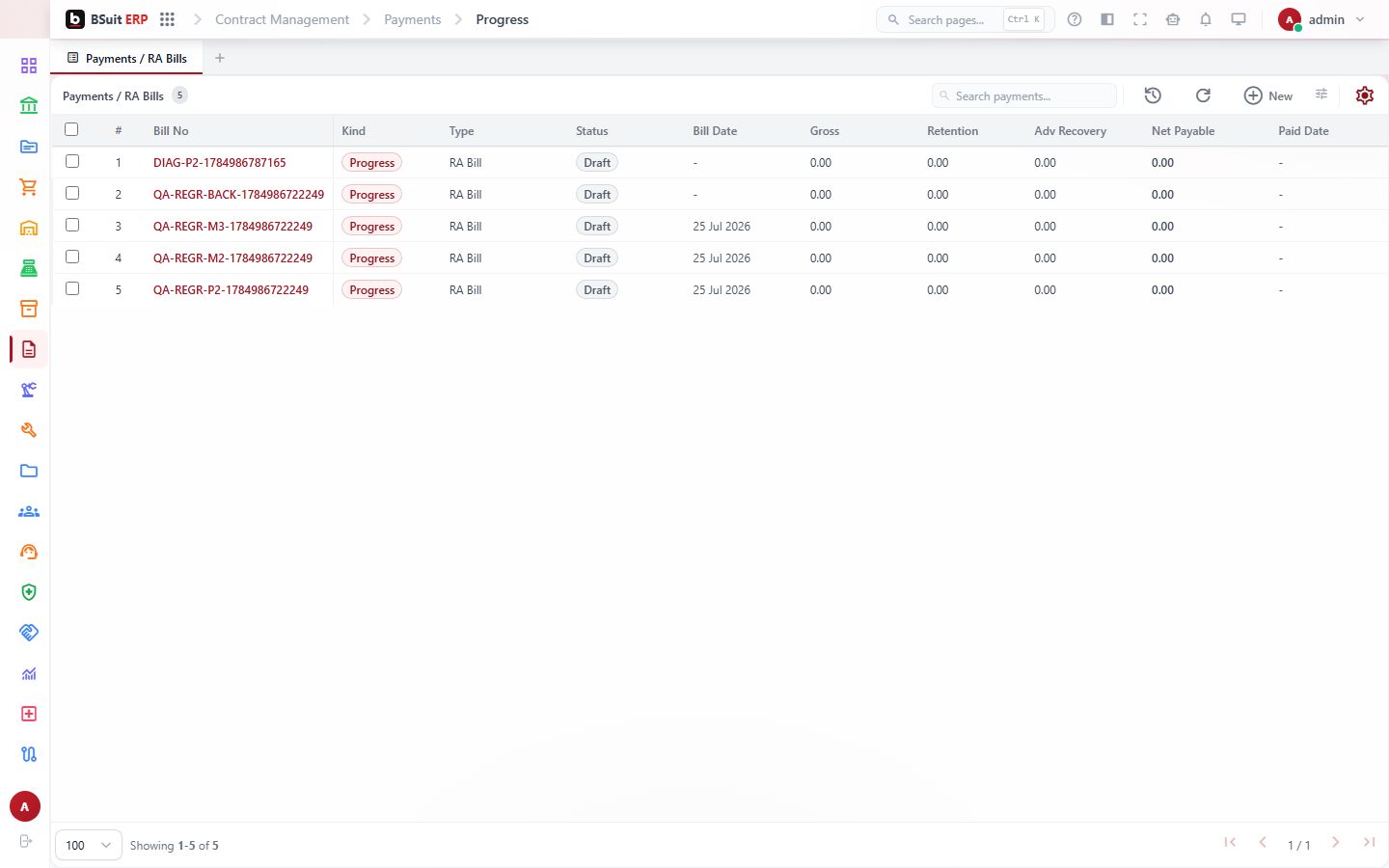Click the help question mark icon
This screenshot has width=1389, height=868.
(1075, 19)
